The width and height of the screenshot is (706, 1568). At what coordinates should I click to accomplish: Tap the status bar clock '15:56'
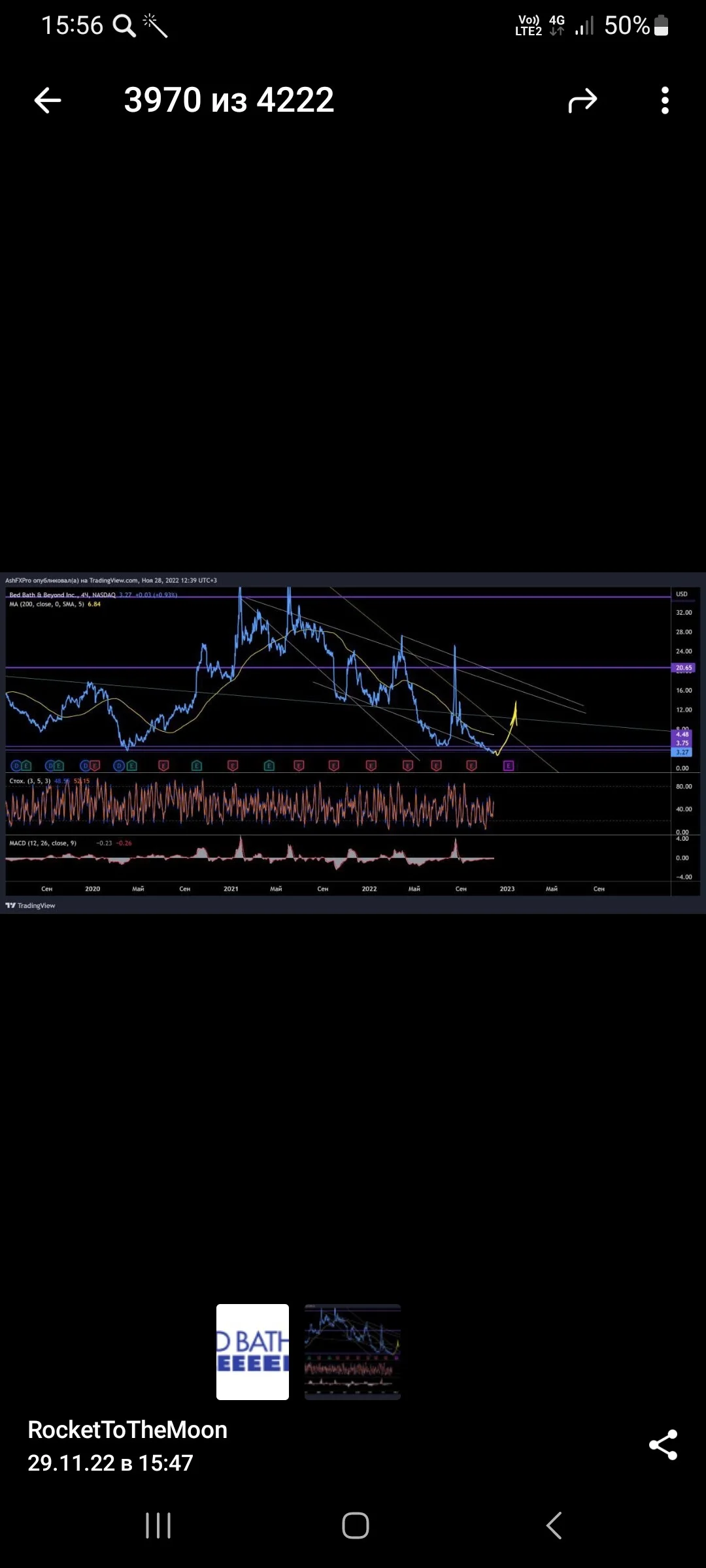click(72, 25)
